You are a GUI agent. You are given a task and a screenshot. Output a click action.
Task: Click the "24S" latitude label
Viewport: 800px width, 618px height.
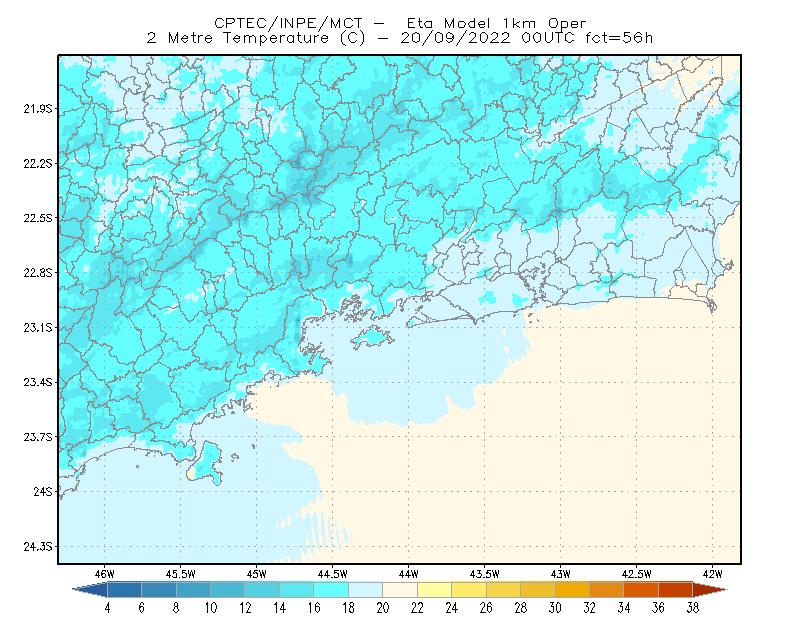click(x=43, y=491)
